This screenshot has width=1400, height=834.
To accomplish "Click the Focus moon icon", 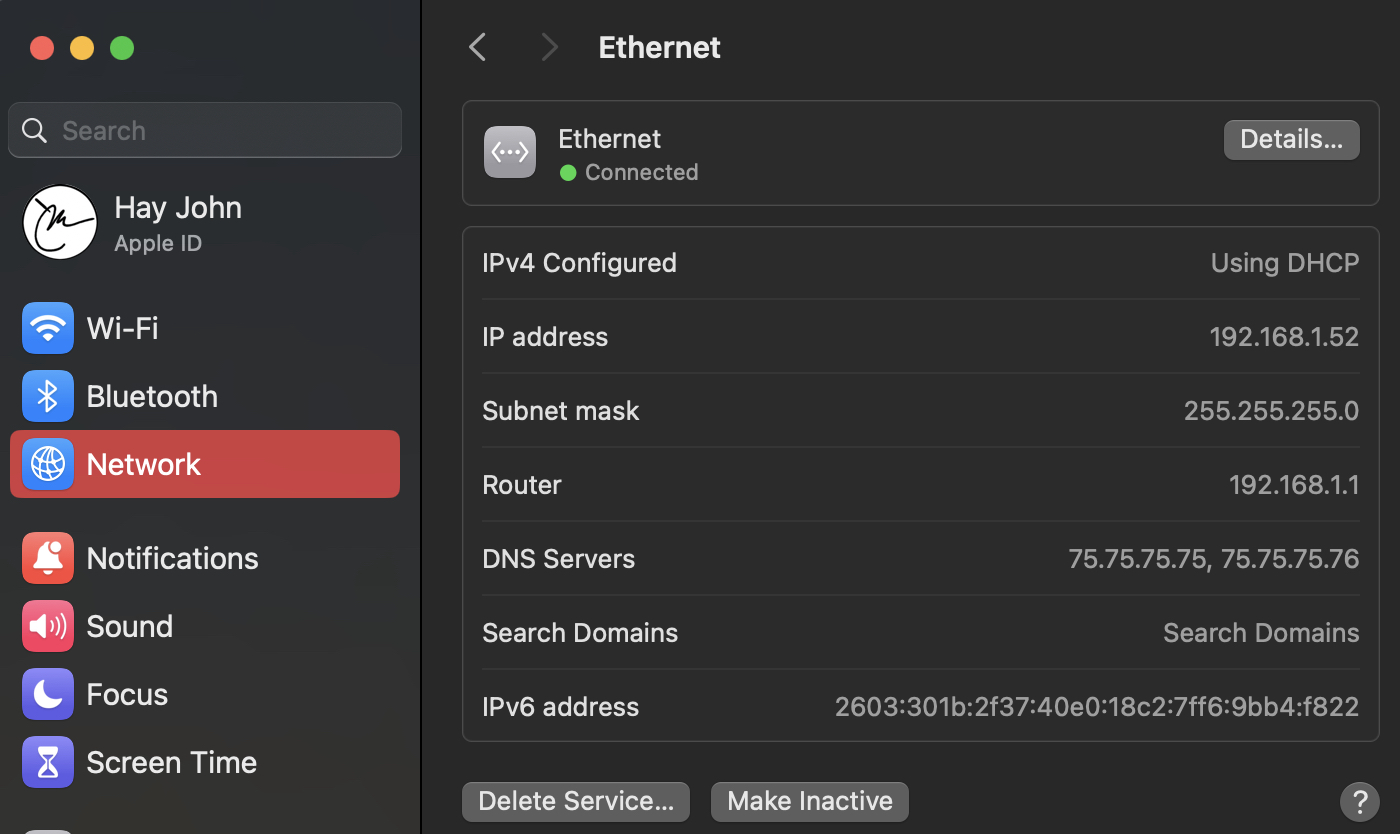I will (48, 694).
